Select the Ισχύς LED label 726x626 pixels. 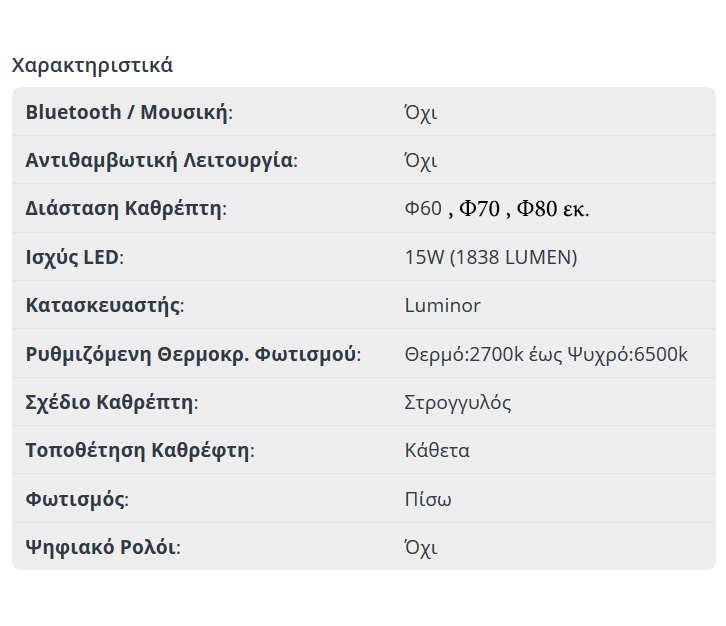tap(72, 257)
